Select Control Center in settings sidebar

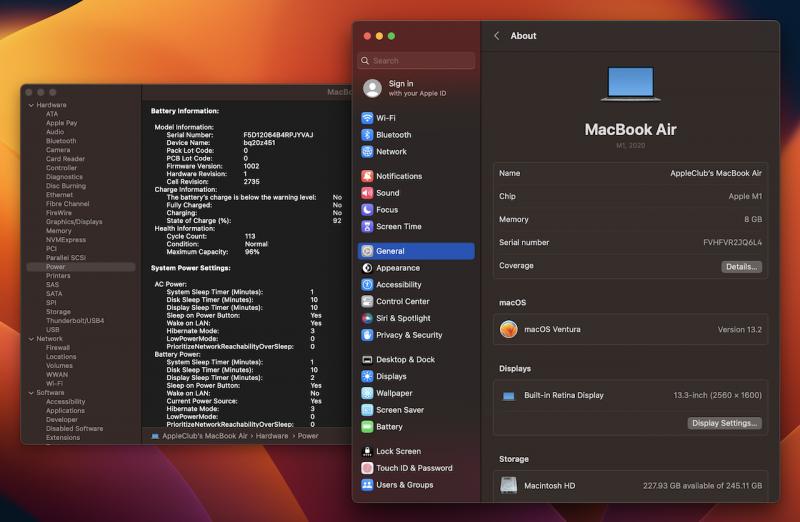(402, 302)
